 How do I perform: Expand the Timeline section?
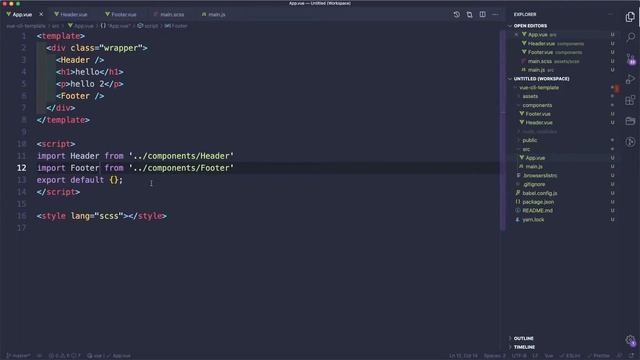[x=524, y=347]
